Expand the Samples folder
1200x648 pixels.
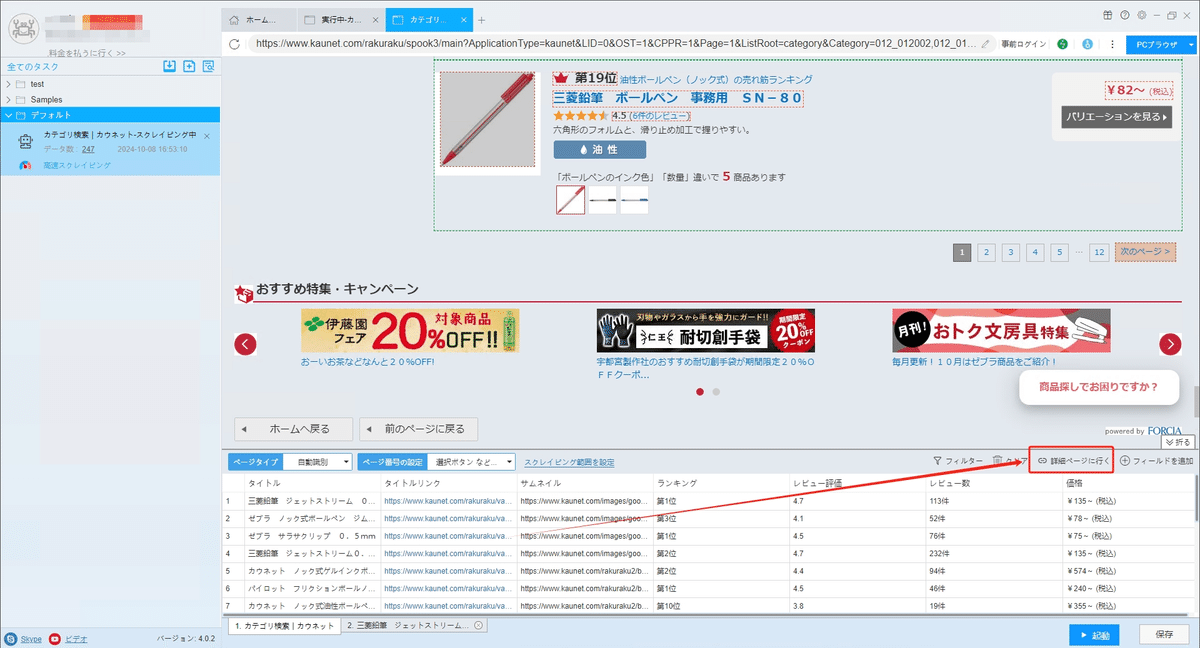(9, 99)
